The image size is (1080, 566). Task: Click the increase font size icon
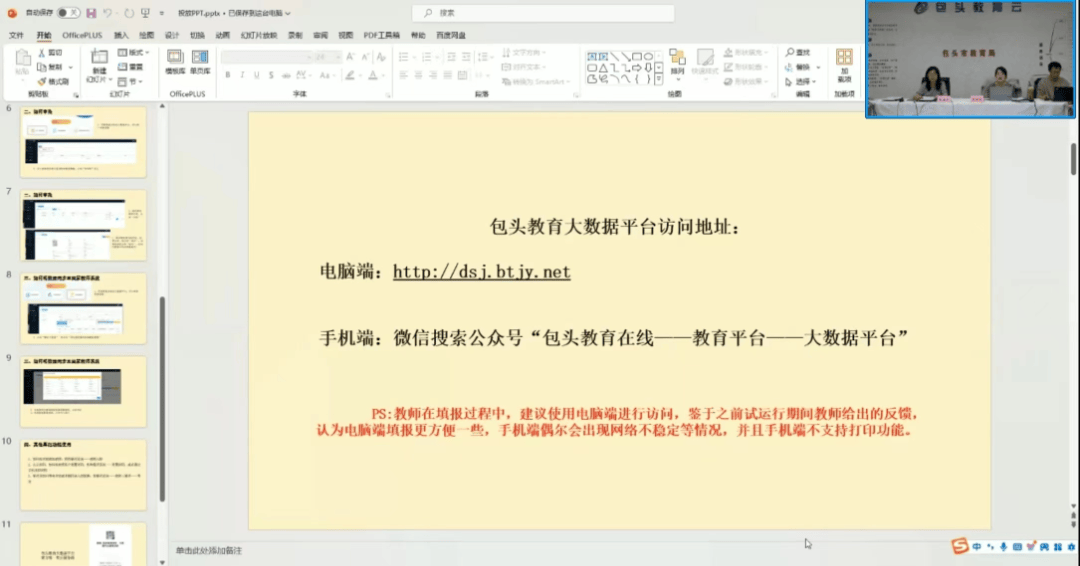(x=351, y=57)
